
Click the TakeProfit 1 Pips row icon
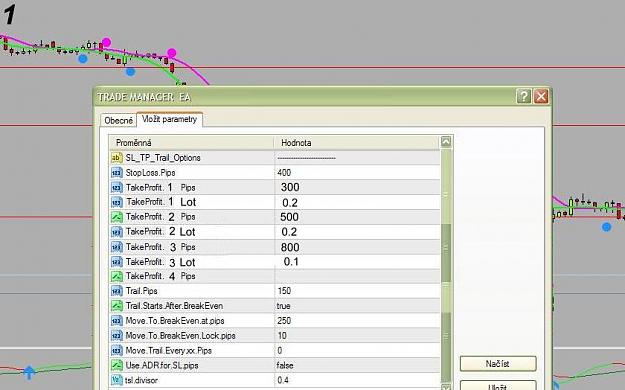click(116, 187)
